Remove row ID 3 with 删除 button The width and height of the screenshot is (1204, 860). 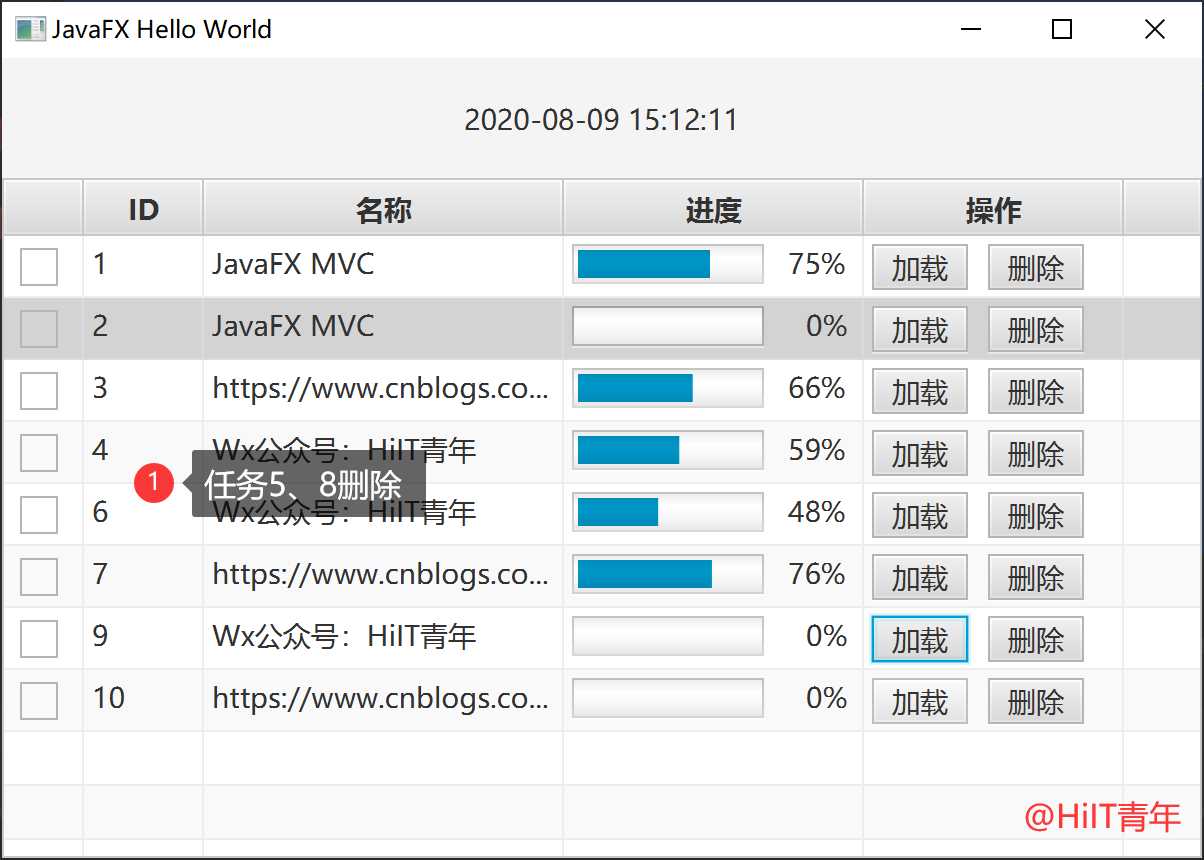tap(1036, 391)
